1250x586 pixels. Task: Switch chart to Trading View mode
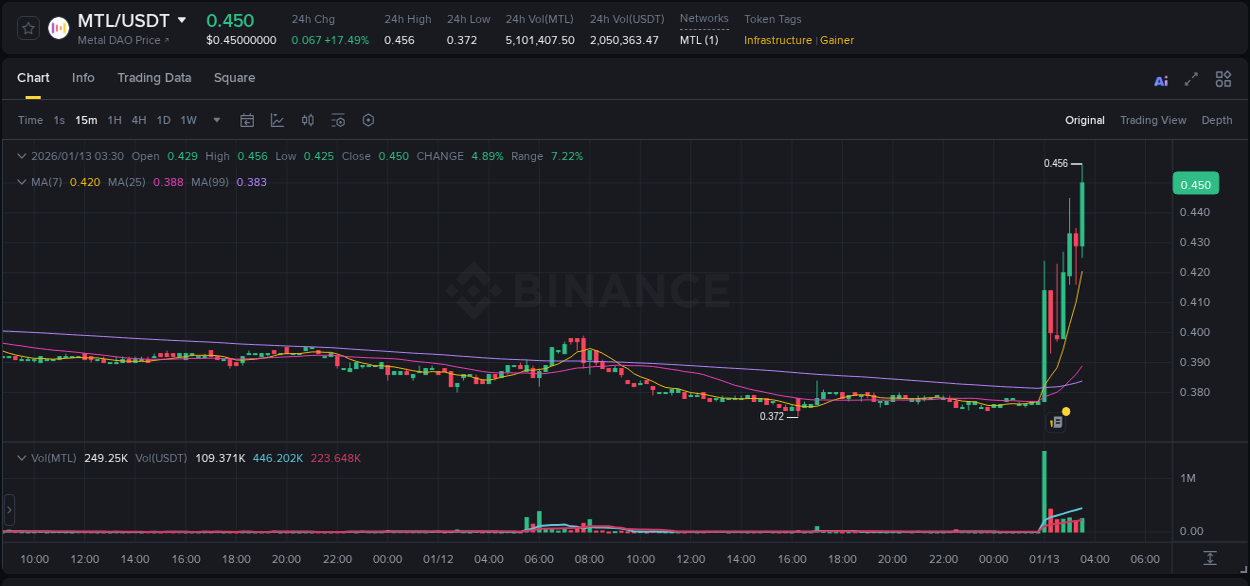[1152, 120]
